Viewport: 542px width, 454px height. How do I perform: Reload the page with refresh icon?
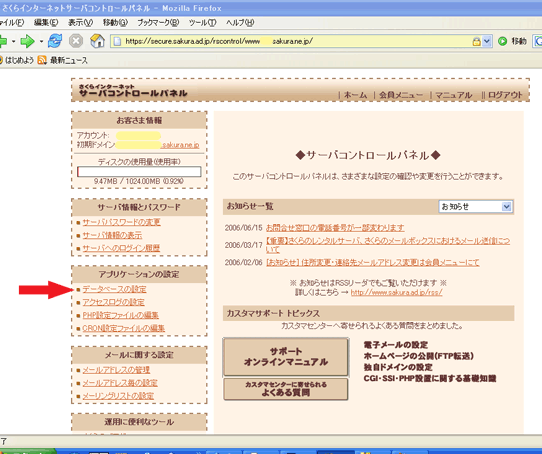(55, 41)
